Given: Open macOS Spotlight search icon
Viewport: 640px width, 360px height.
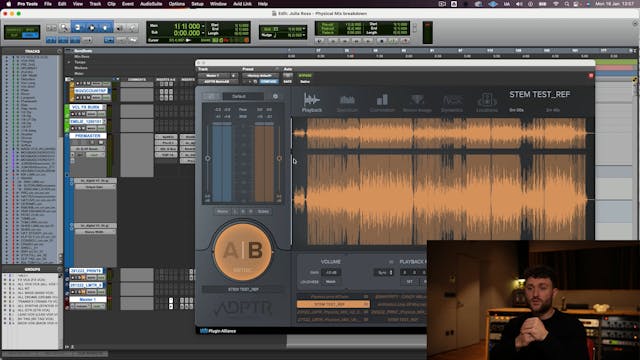Looking at the screenshot, I should 567,4.
